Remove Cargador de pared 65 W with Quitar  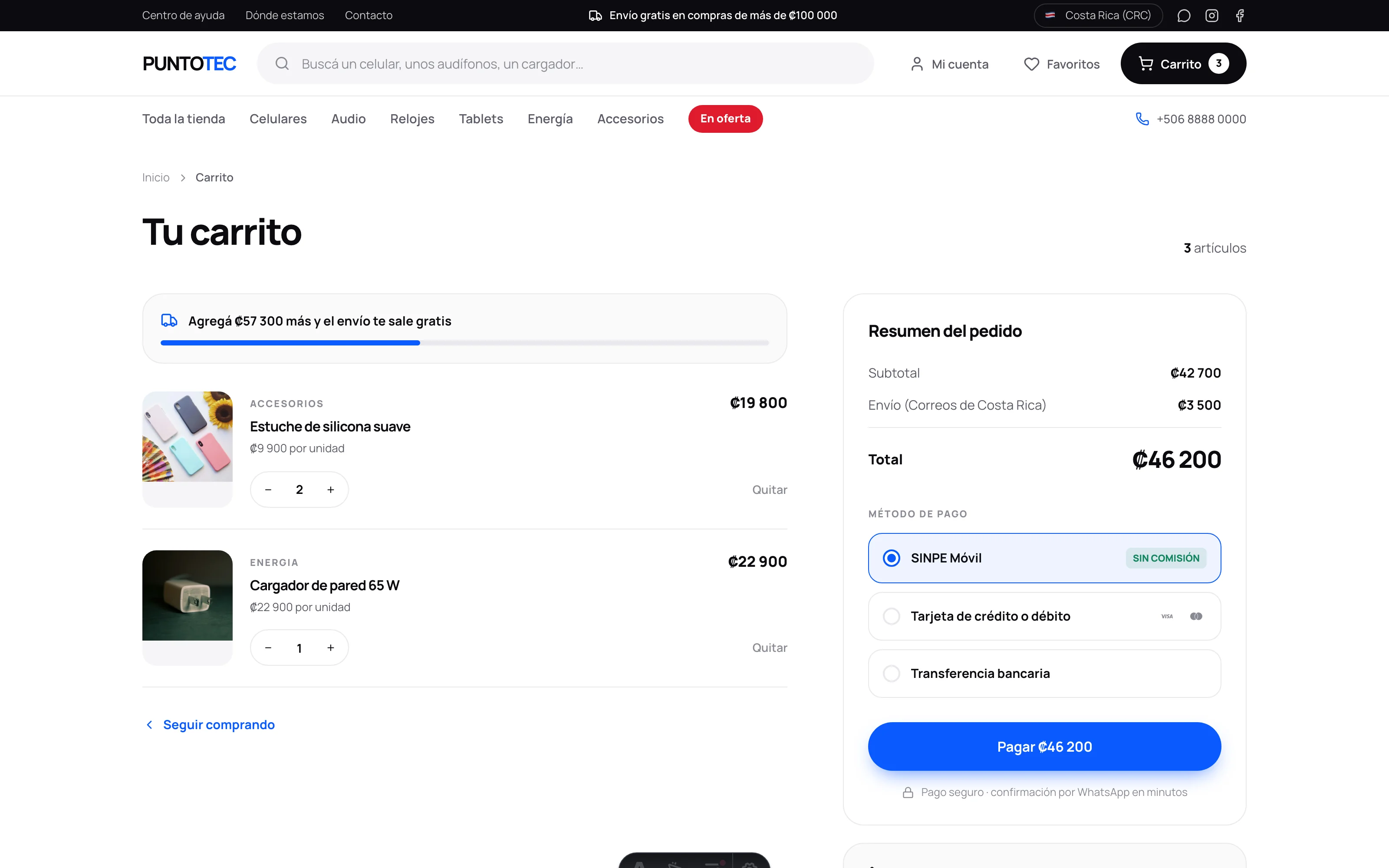(770, 648)
